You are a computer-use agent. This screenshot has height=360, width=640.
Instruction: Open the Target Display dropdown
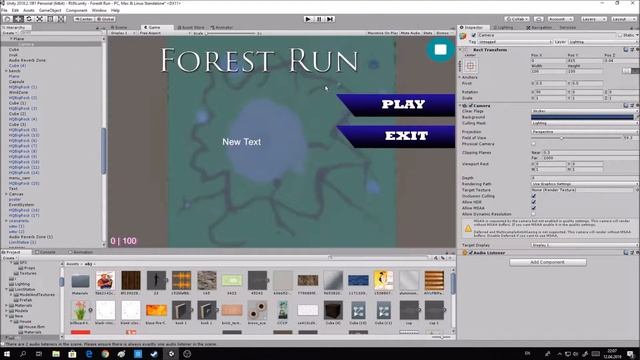click(x=584, y=245)
